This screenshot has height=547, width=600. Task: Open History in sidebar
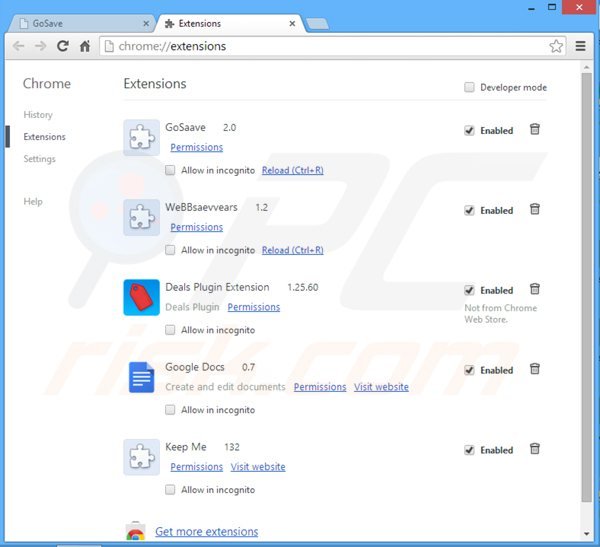(x=38, y=115)
